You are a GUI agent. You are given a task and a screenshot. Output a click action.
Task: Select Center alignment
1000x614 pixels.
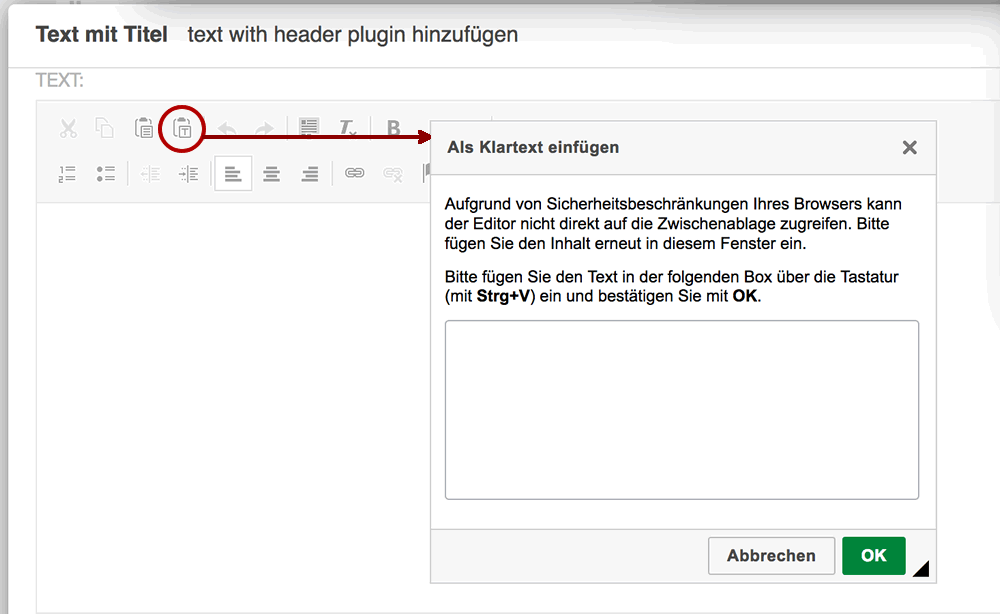272,173
